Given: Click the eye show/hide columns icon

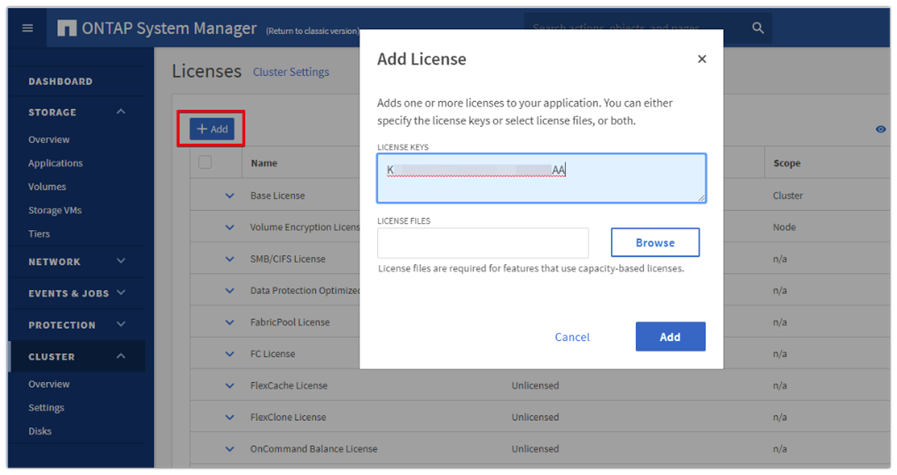Looking at the screenshot, I should click(x=881, y=130).
